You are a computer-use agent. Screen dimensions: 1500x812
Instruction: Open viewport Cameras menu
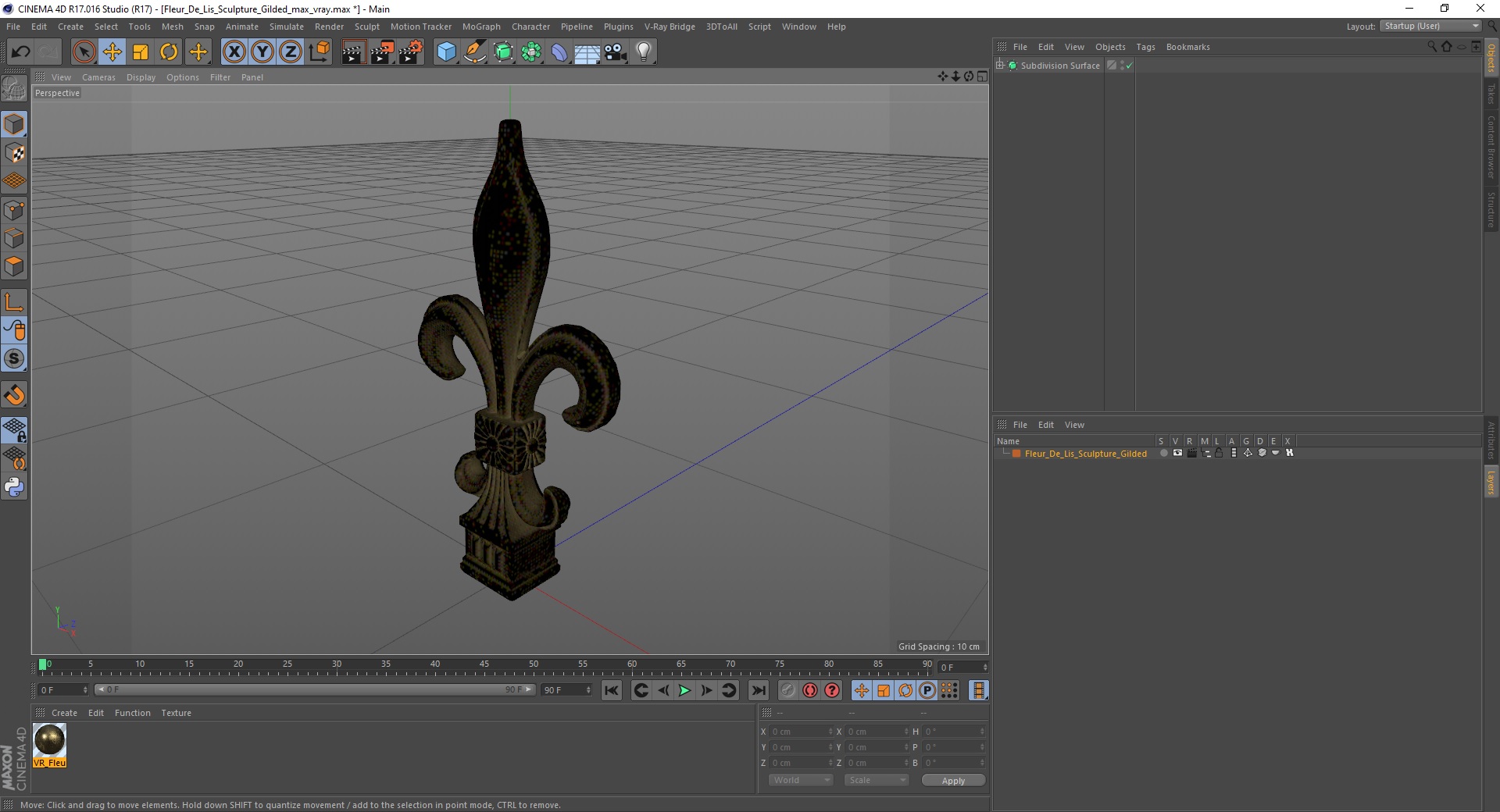98,77
